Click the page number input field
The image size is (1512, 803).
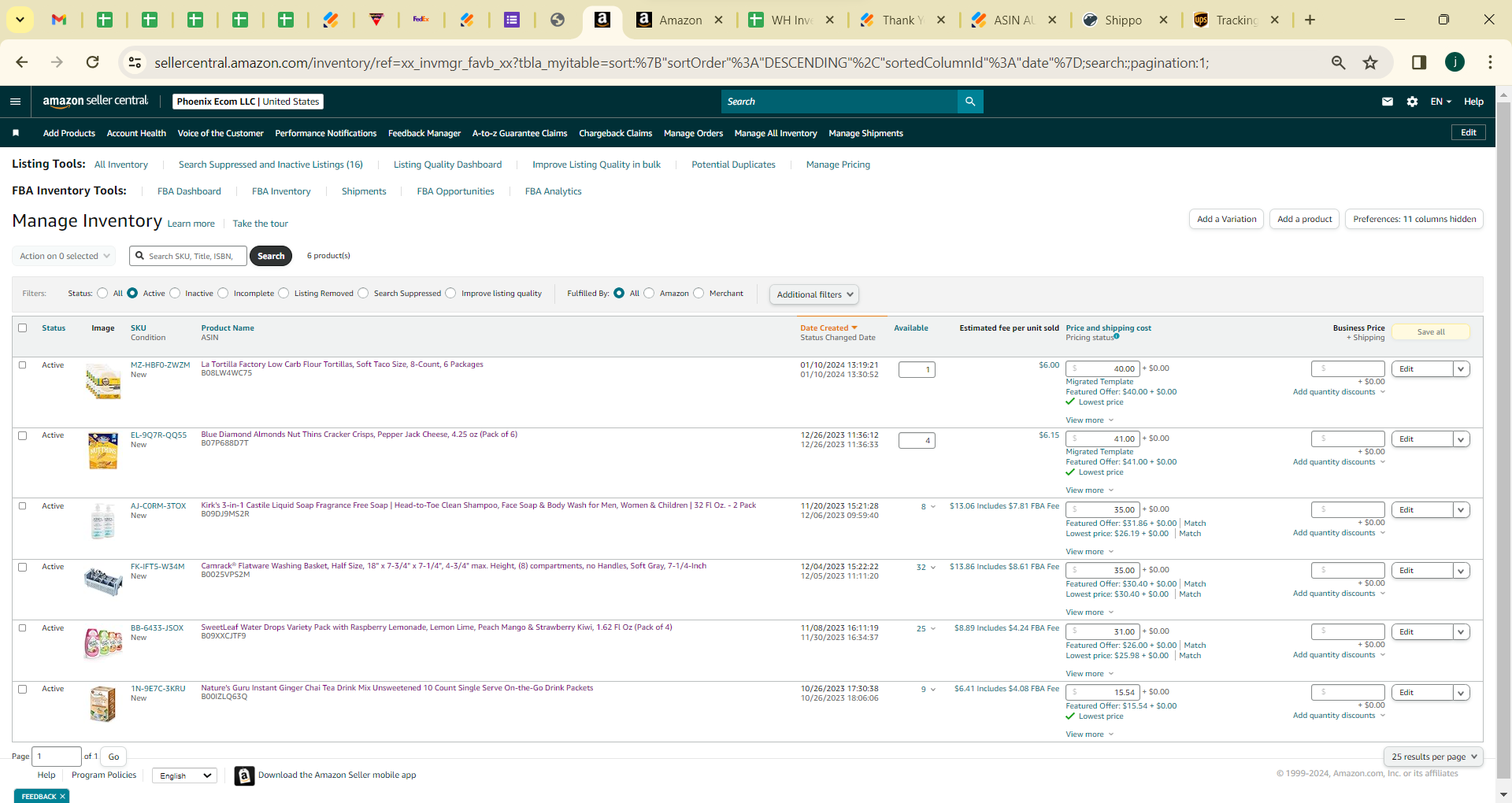click(57, 757)
